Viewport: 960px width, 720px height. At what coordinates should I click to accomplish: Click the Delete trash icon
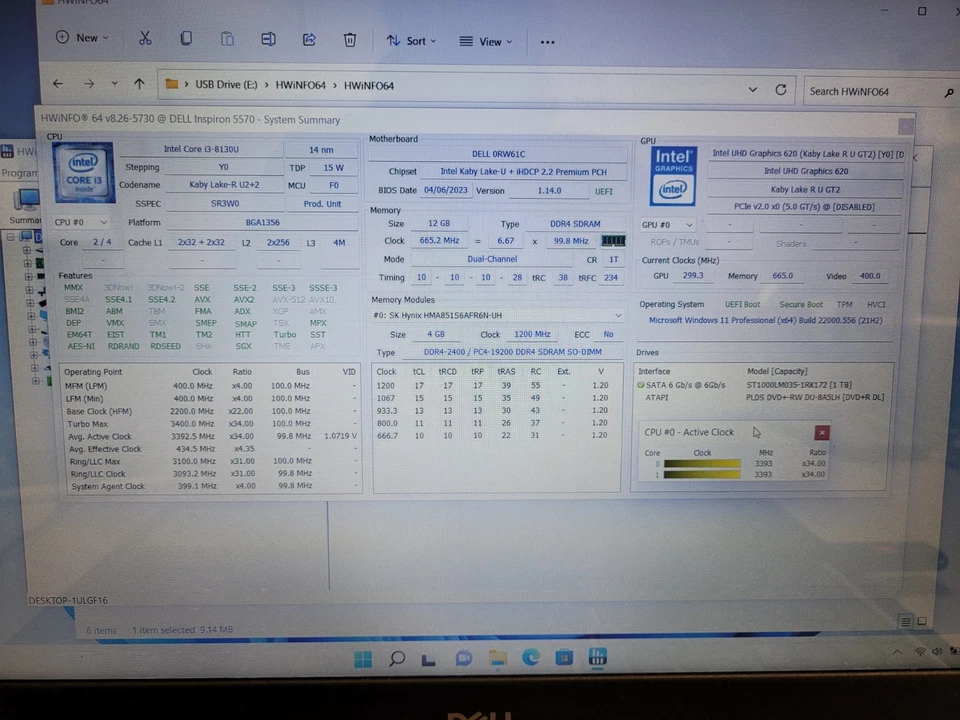350,40
